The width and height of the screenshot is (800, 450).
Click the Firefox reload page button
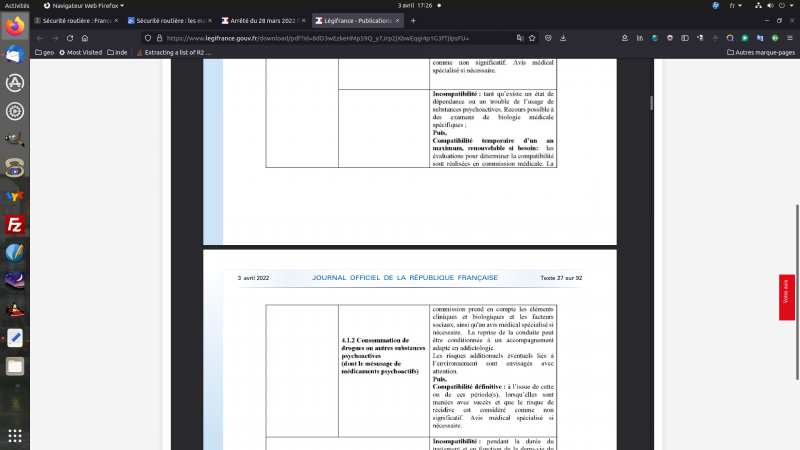(70, 38)
